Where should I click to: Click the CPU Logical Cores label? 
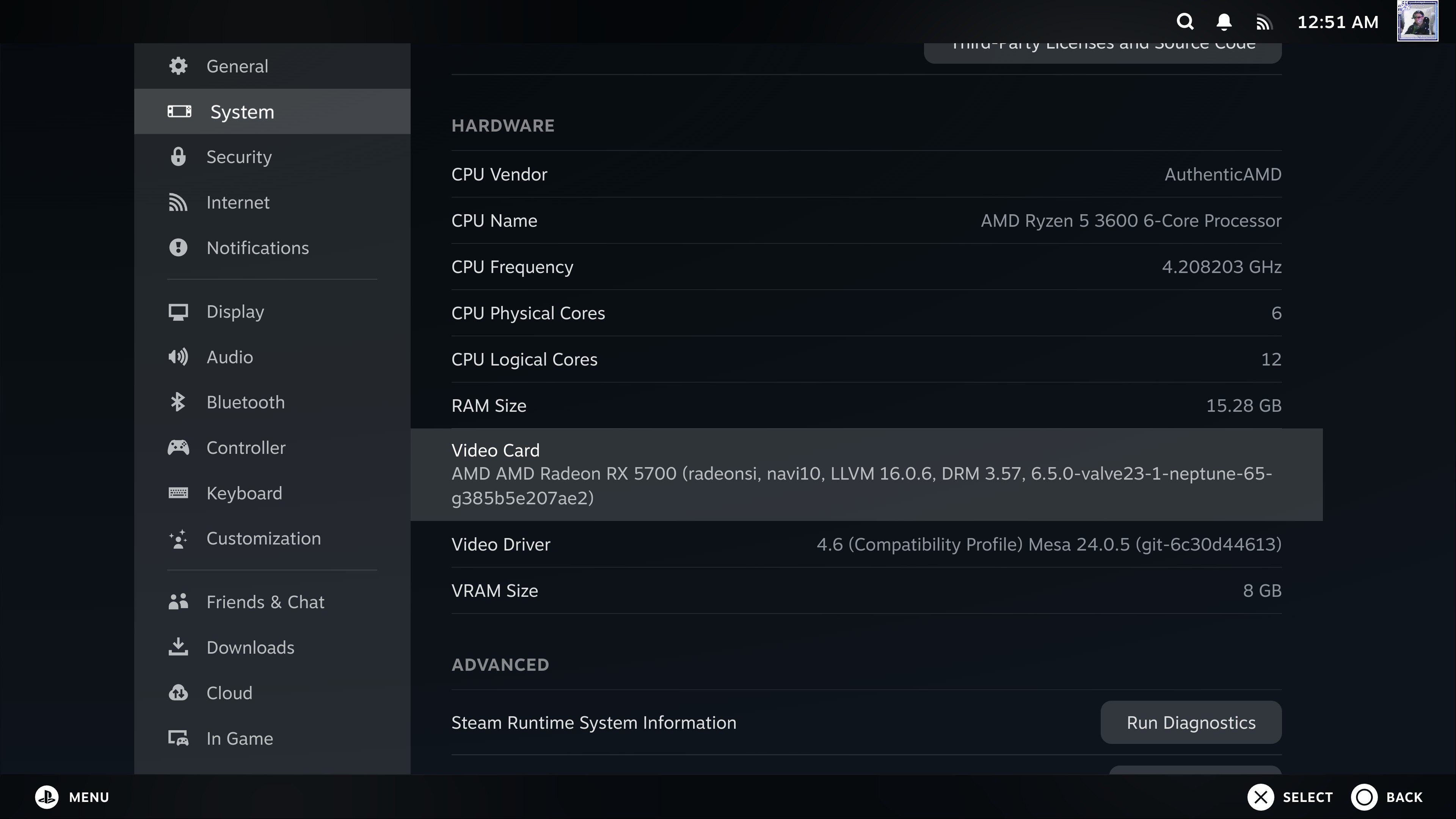[524, 359]
